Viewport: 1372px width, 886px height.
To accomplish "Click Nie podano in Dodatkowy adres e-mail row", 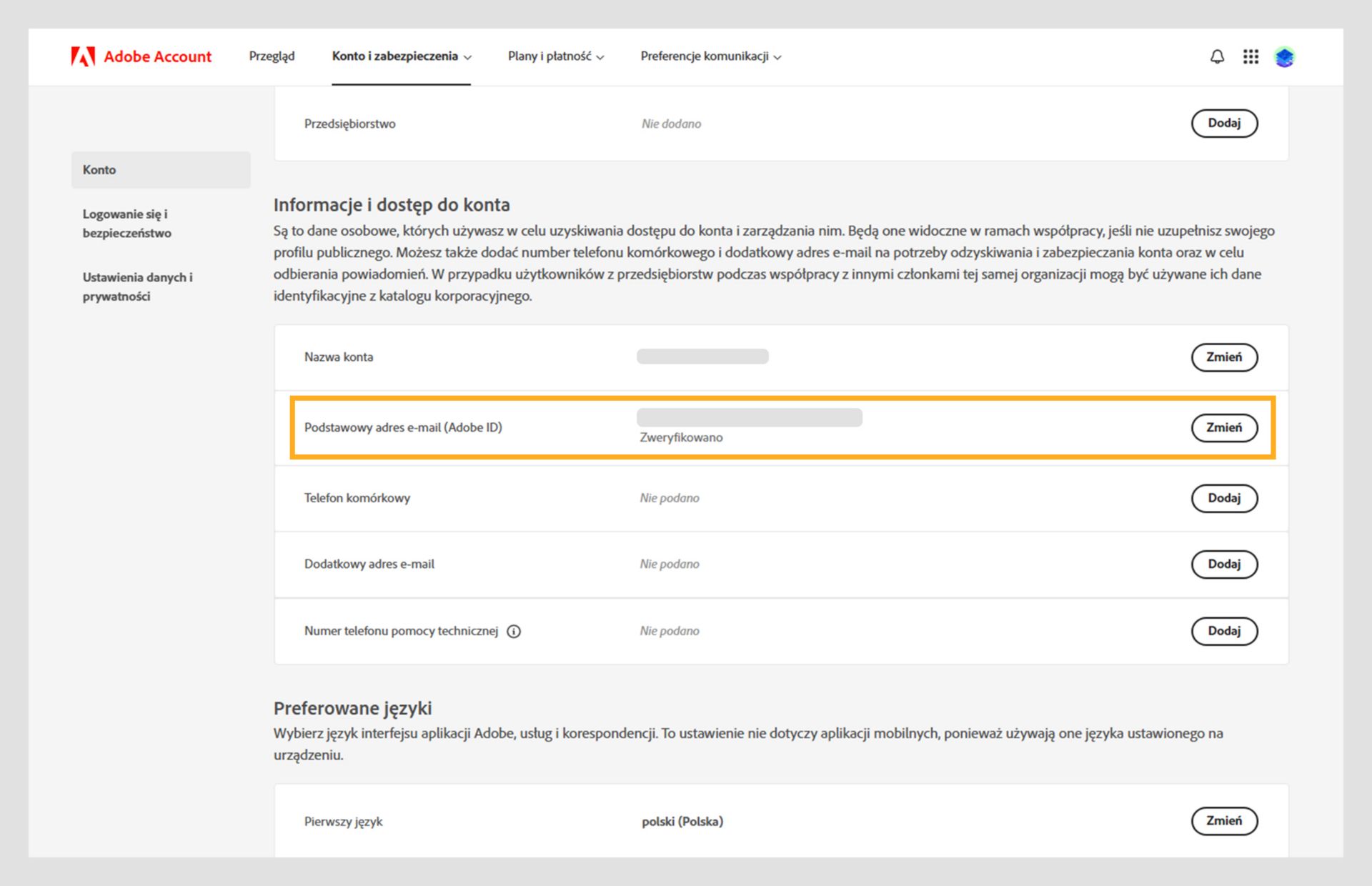I will 670,564.
